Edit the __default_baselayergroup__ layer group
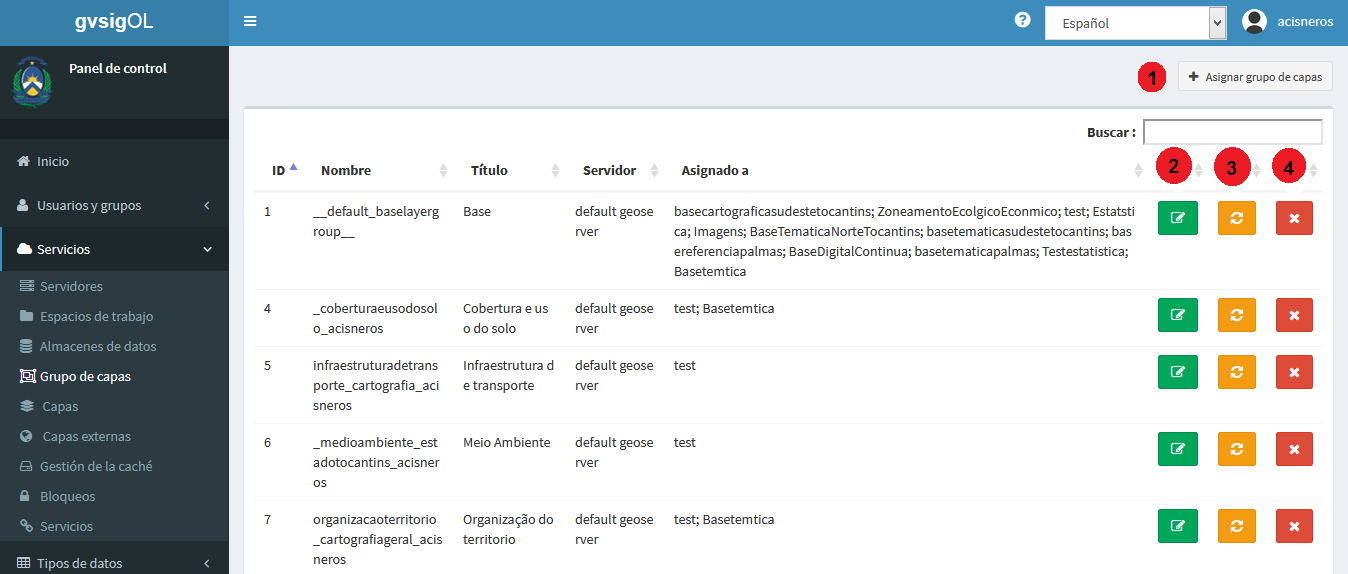This screenshot has height=574, width=1348. (1177, 218)
